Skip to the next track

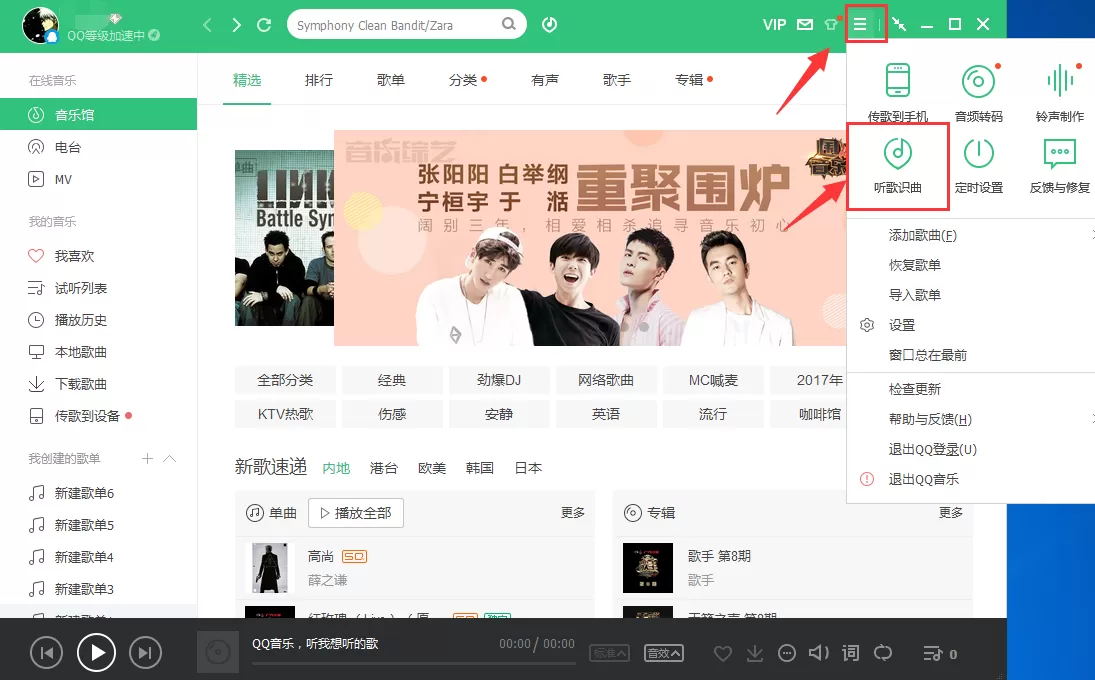[145, 653]
